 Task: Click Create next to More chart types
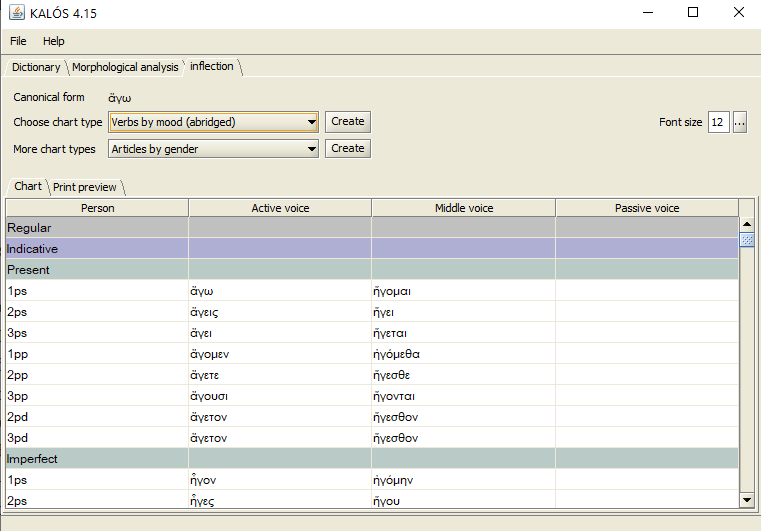pos(347,149)
